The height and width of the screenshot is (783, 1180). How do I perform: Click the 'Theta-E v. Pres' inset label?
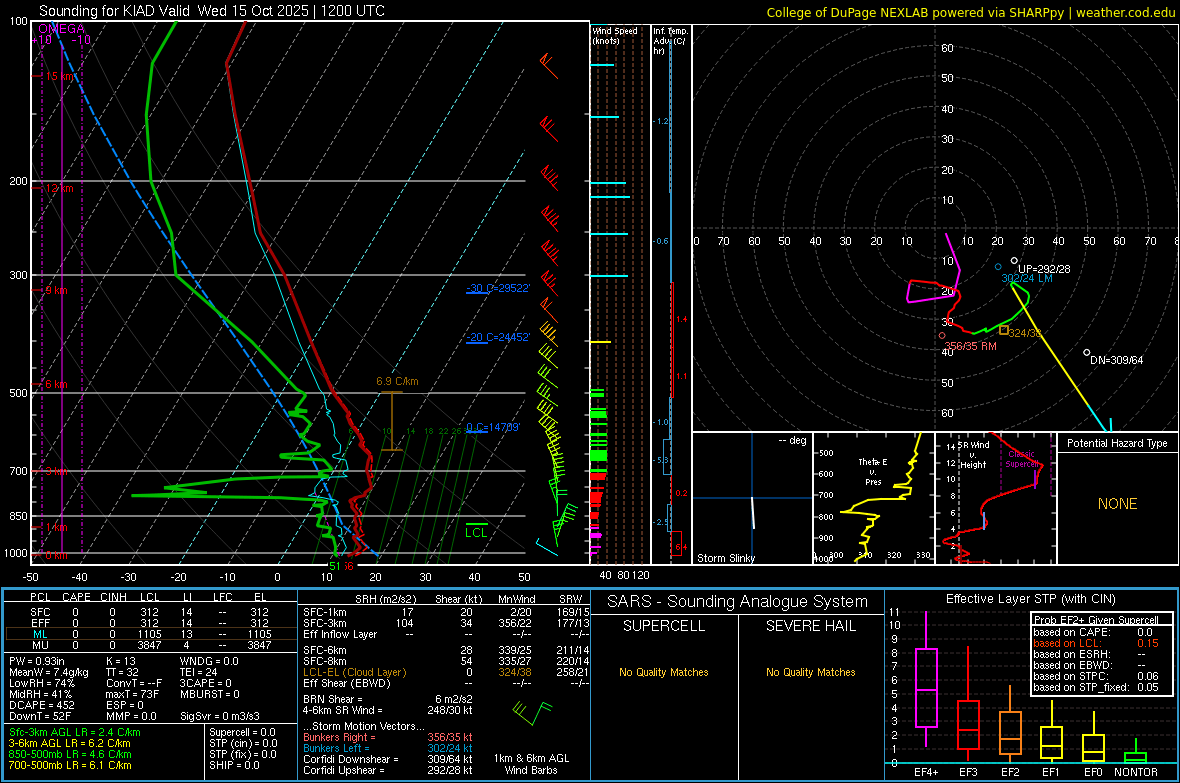point(873,471)
